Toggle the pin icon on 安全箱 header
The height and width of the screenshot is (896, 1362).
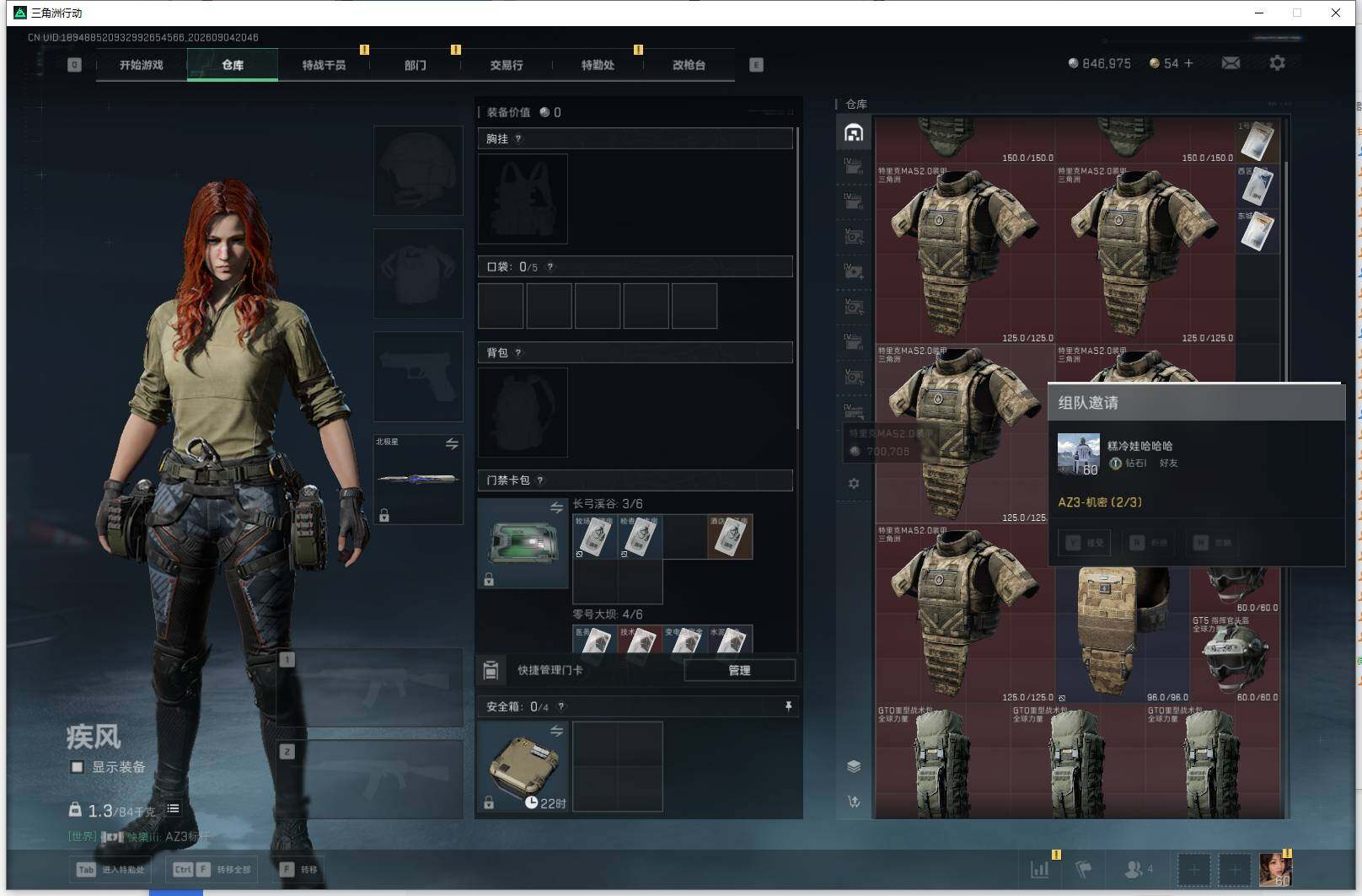(788, 706)
